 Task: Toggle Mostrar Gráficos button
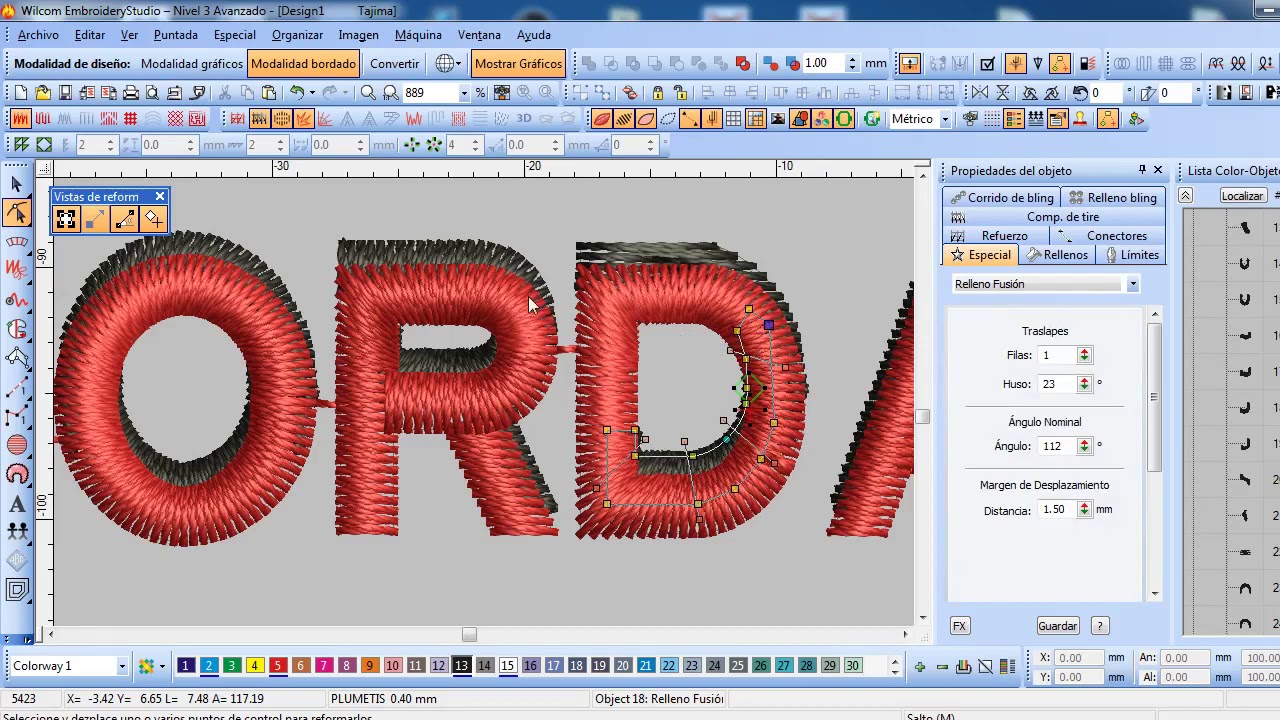click(518, 63)
